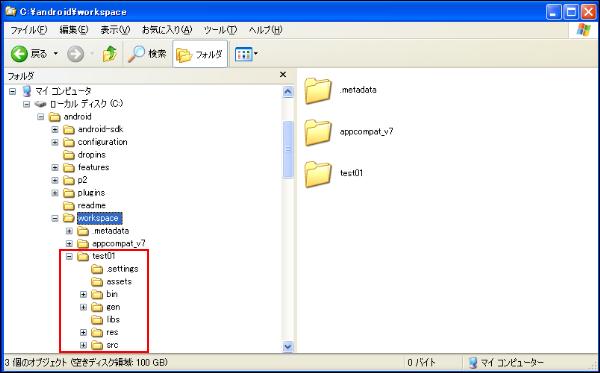Collapse the ローカル ディスク (C:) node

click(27, 104)
